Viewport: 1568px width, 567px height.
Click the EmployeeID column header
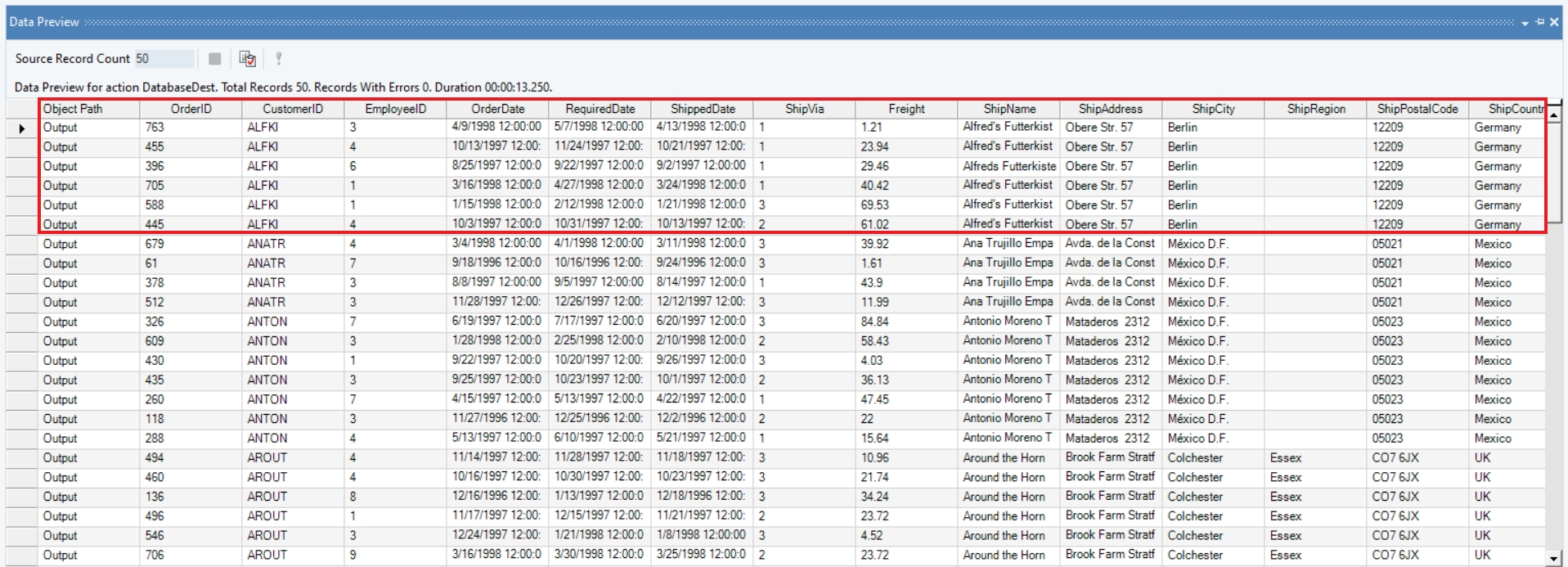point(395,109)
